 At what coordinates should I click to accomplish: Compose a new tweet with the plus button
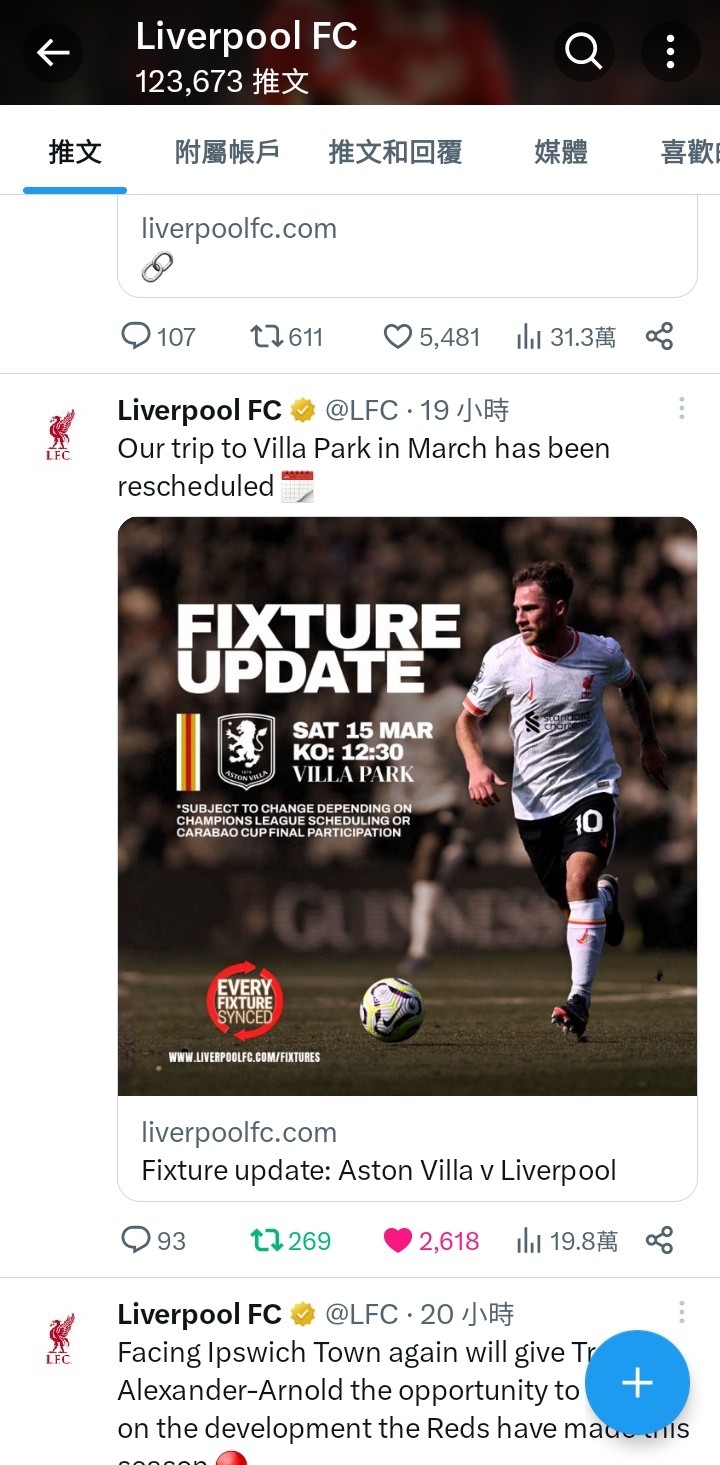pyautogui.click(x=637, y=1383)
